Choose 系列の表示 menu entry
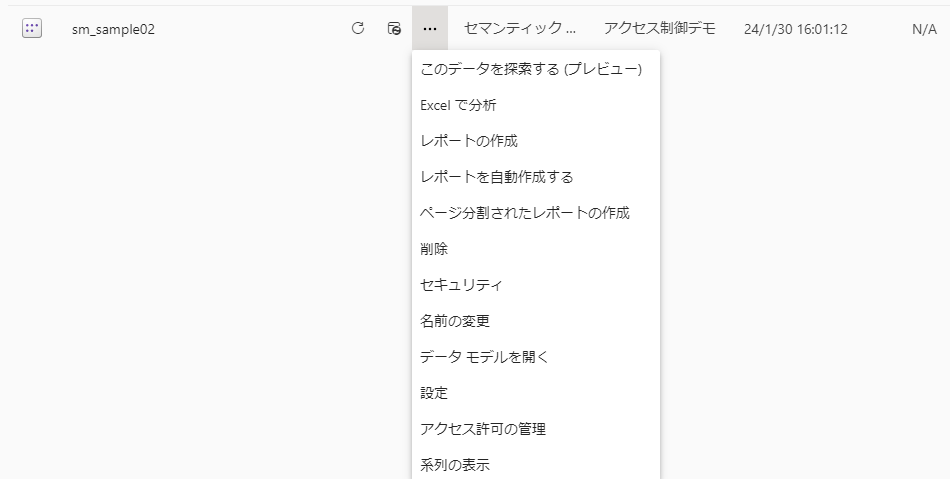 click(x=536, y=464)
